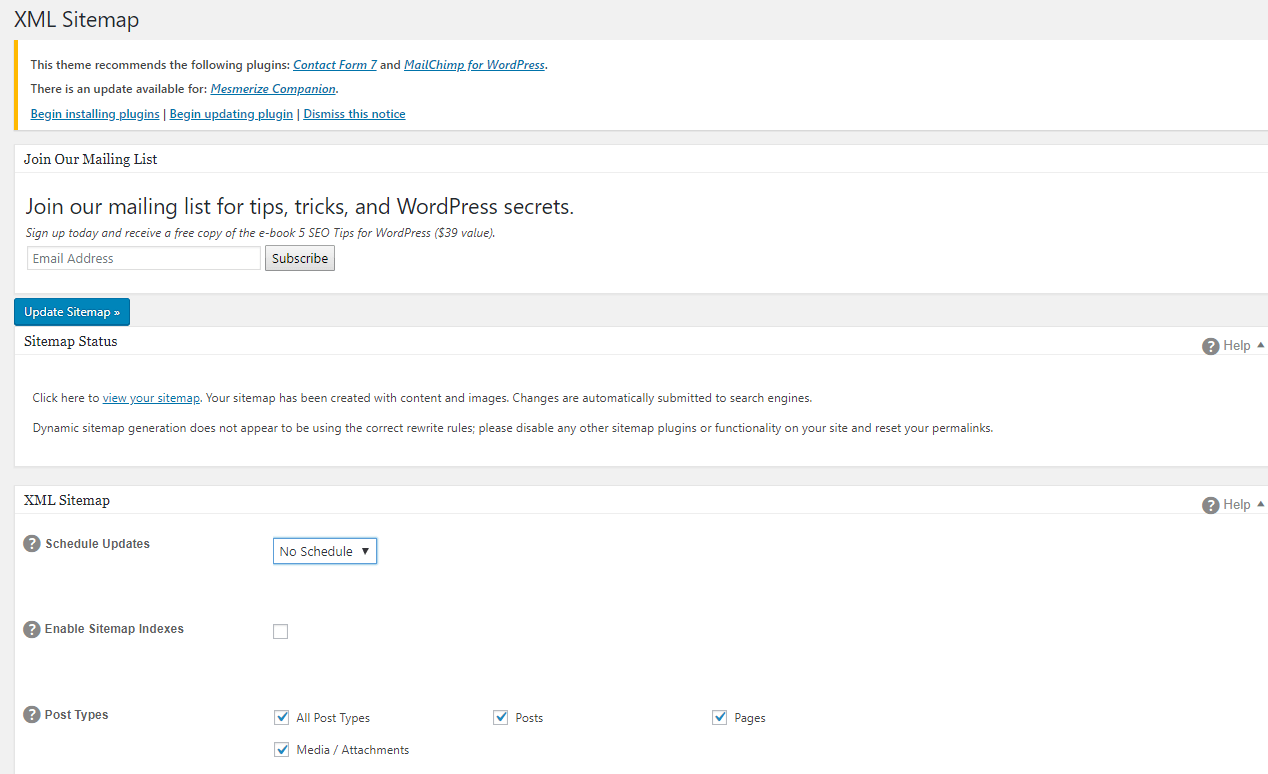Click Begin installing plugins link
The image size is (1268, 774).
click(x=95, y=114)
